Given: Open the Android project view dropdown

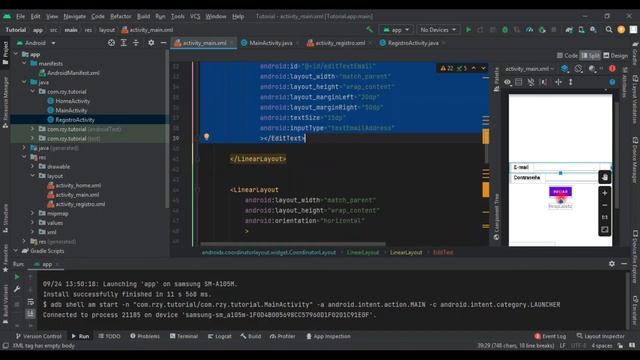Looking at the screenshot, I should coord(36,43).
